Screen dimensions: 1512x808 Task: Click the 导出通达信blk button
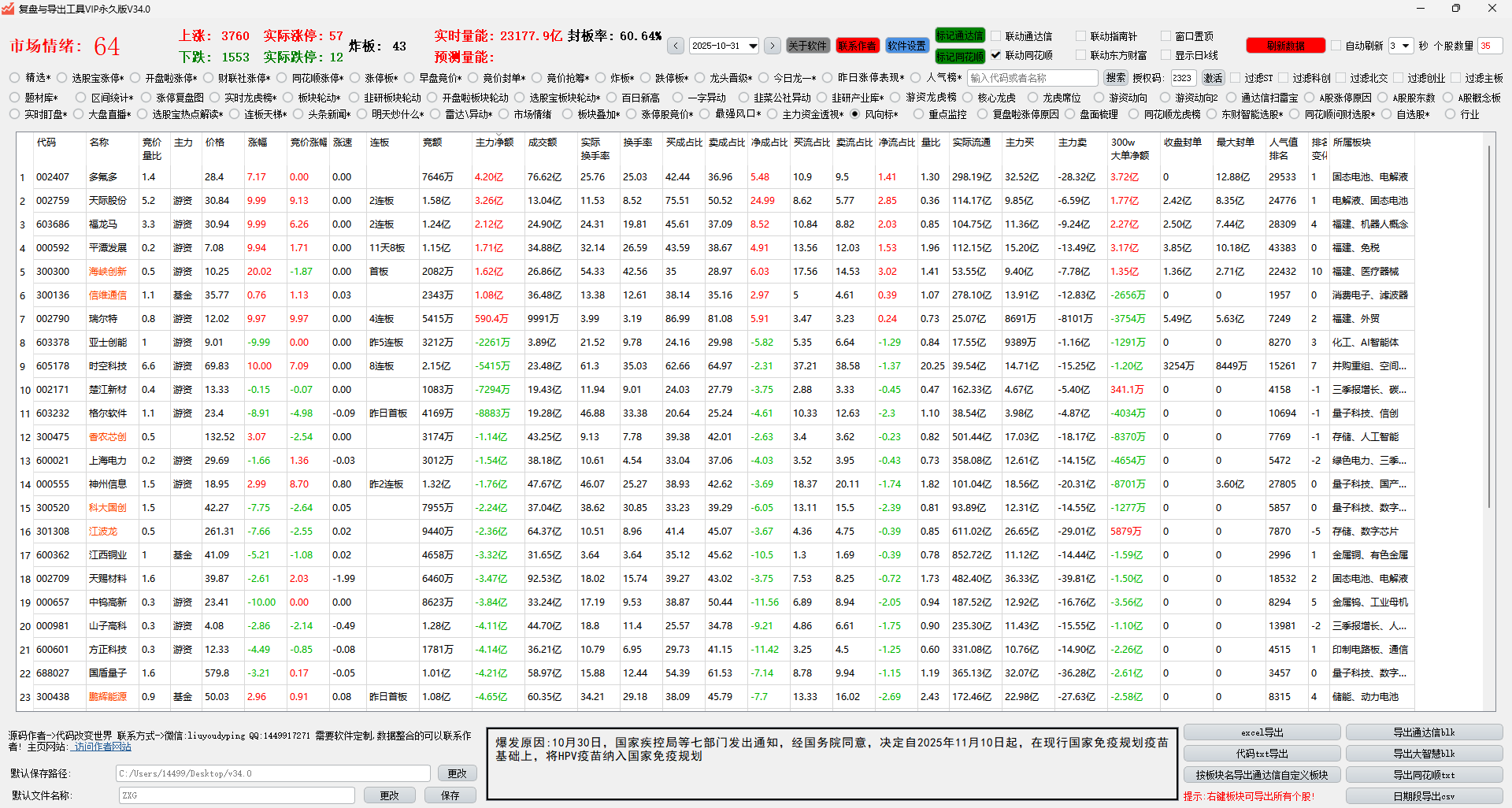tap(1424, 732)
